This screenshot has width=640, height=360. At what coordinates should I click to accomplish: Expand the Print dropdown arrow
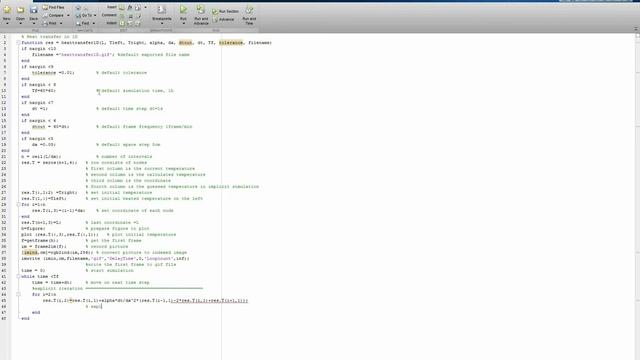tap(61, 23)
